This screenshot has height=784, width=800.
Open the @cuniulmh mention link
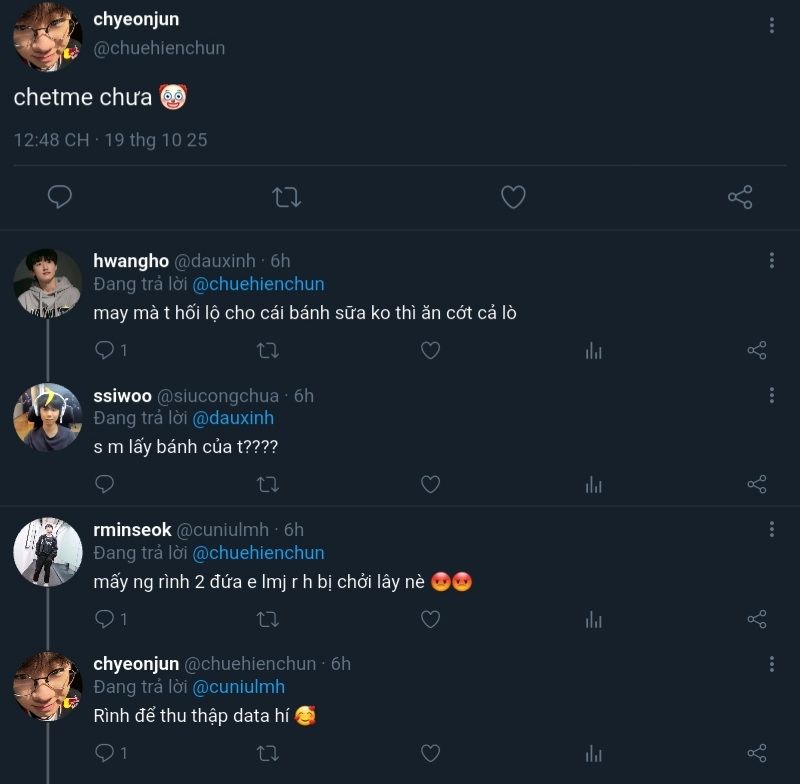click(x=238, y=687)
